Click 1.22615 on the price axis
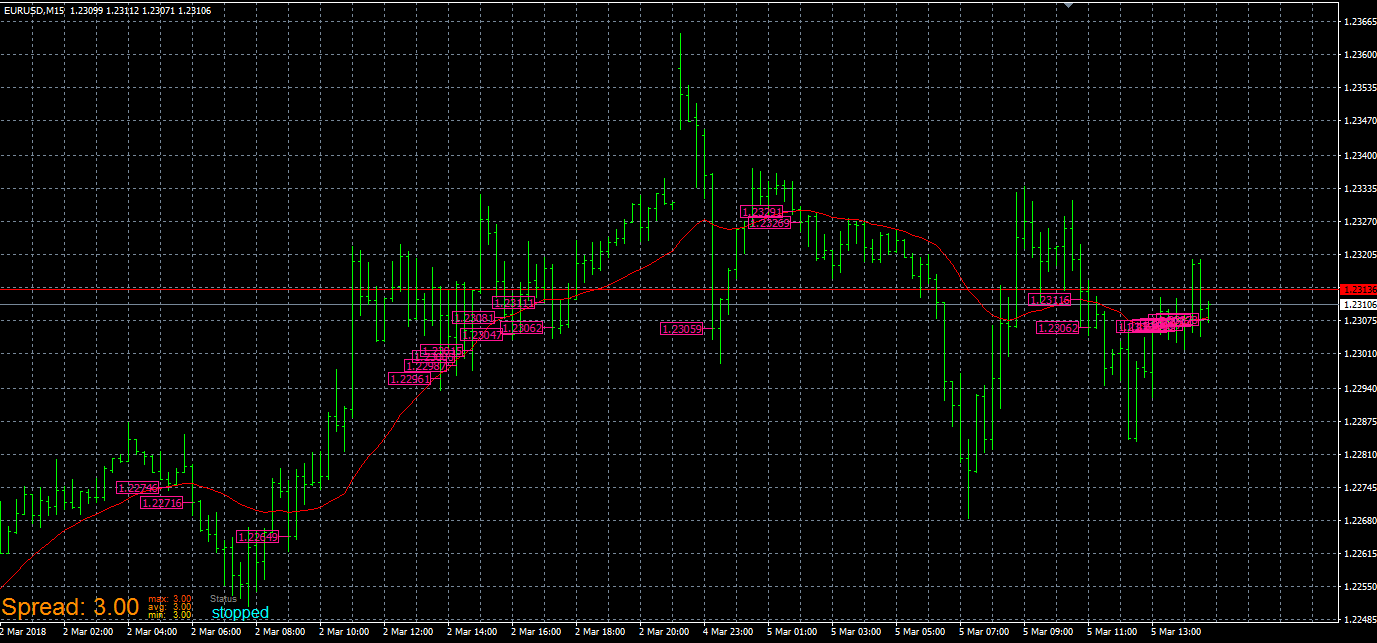 tap(1360, 553)
